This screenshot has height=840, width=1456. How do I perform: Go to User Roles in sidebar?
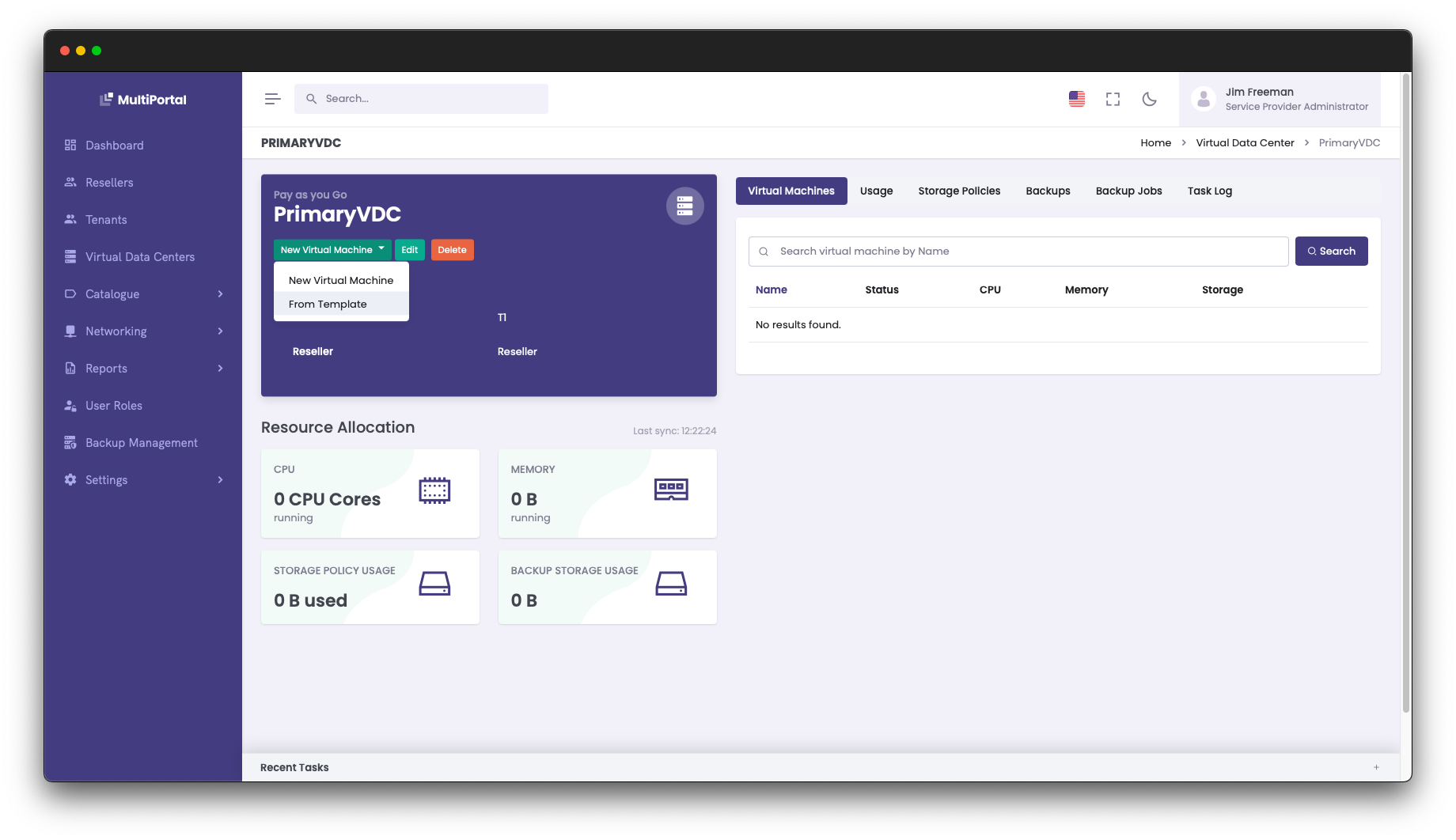[x=114, y=406]
